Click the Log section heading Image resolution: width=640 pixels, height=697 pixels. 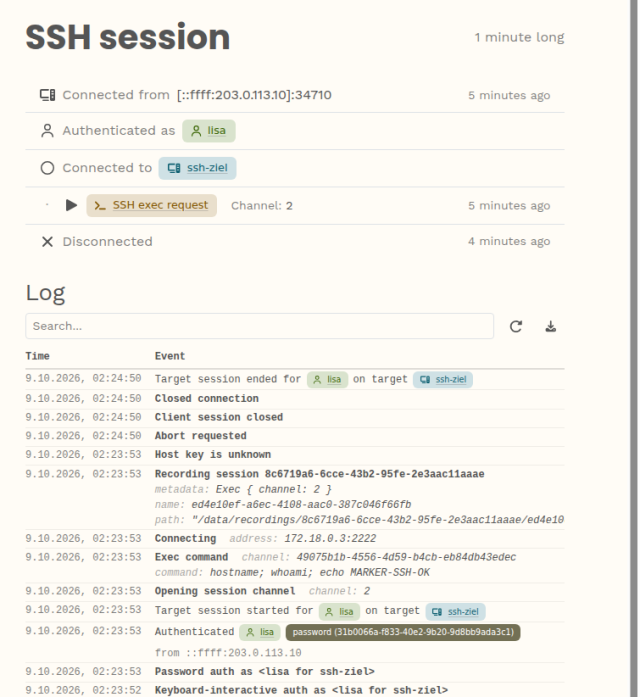(45, 293)
